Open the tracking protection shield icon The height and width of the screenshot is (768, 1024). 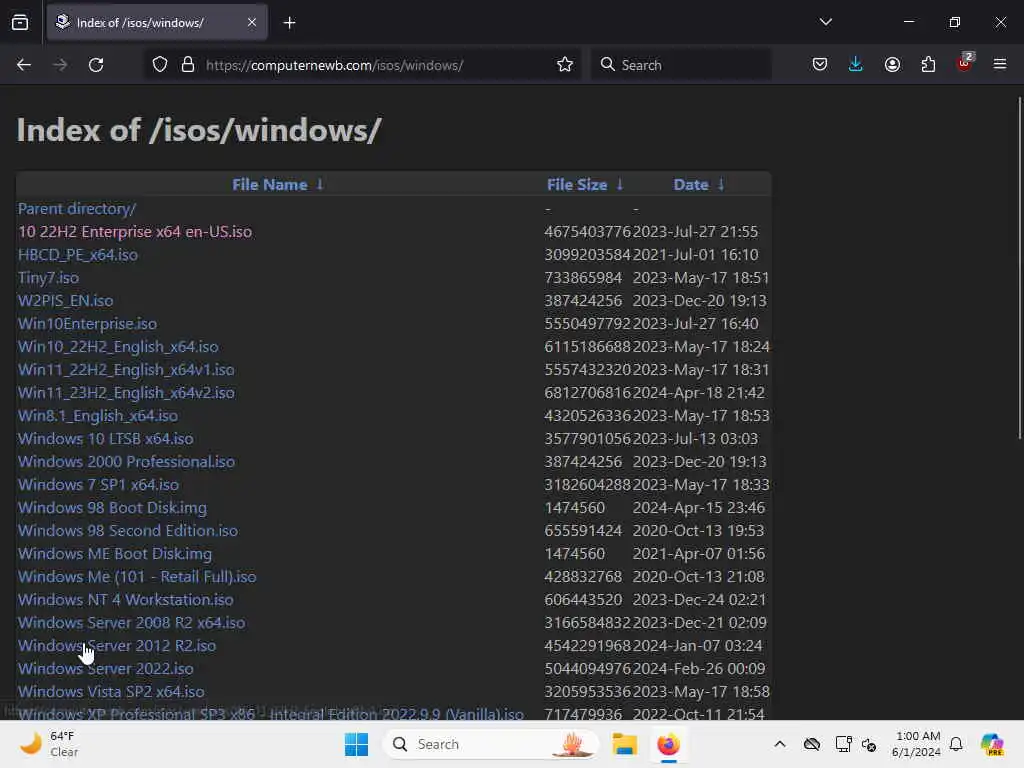tap(160, 65)
